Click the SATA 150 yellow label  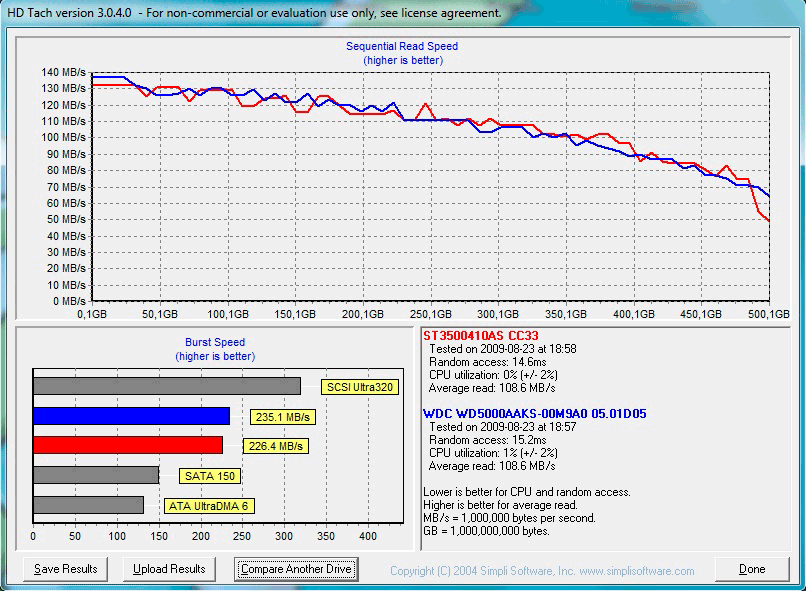pyautogui.click(x=211, y=476)
